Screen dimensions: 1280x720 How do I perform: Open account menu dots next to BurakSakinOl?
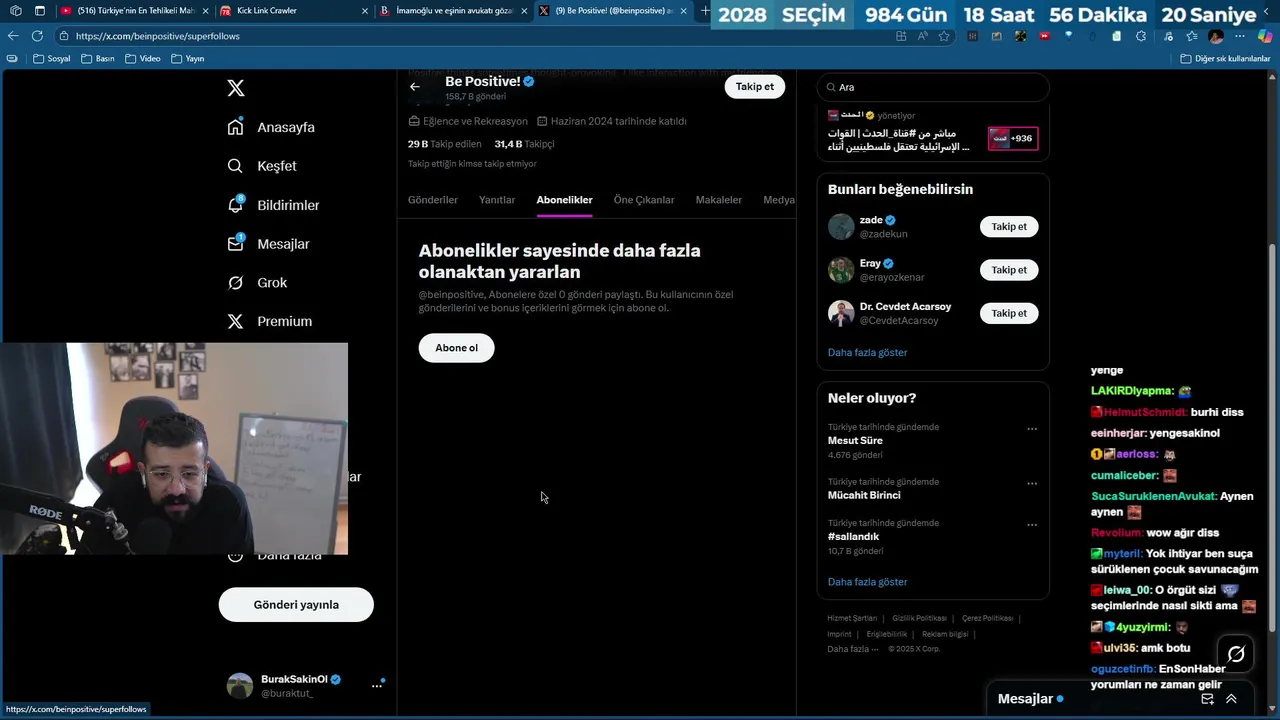click(x=377, y=685)
